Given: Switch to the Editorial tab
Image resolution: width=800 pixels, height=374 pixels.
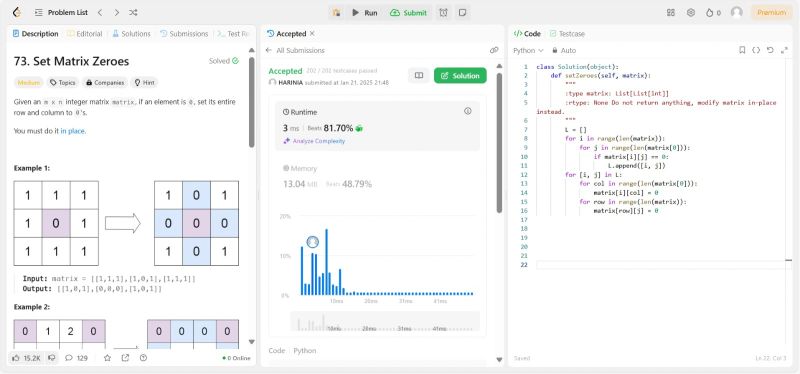Looking at the screenshot, I should click(x=85, y=34).
